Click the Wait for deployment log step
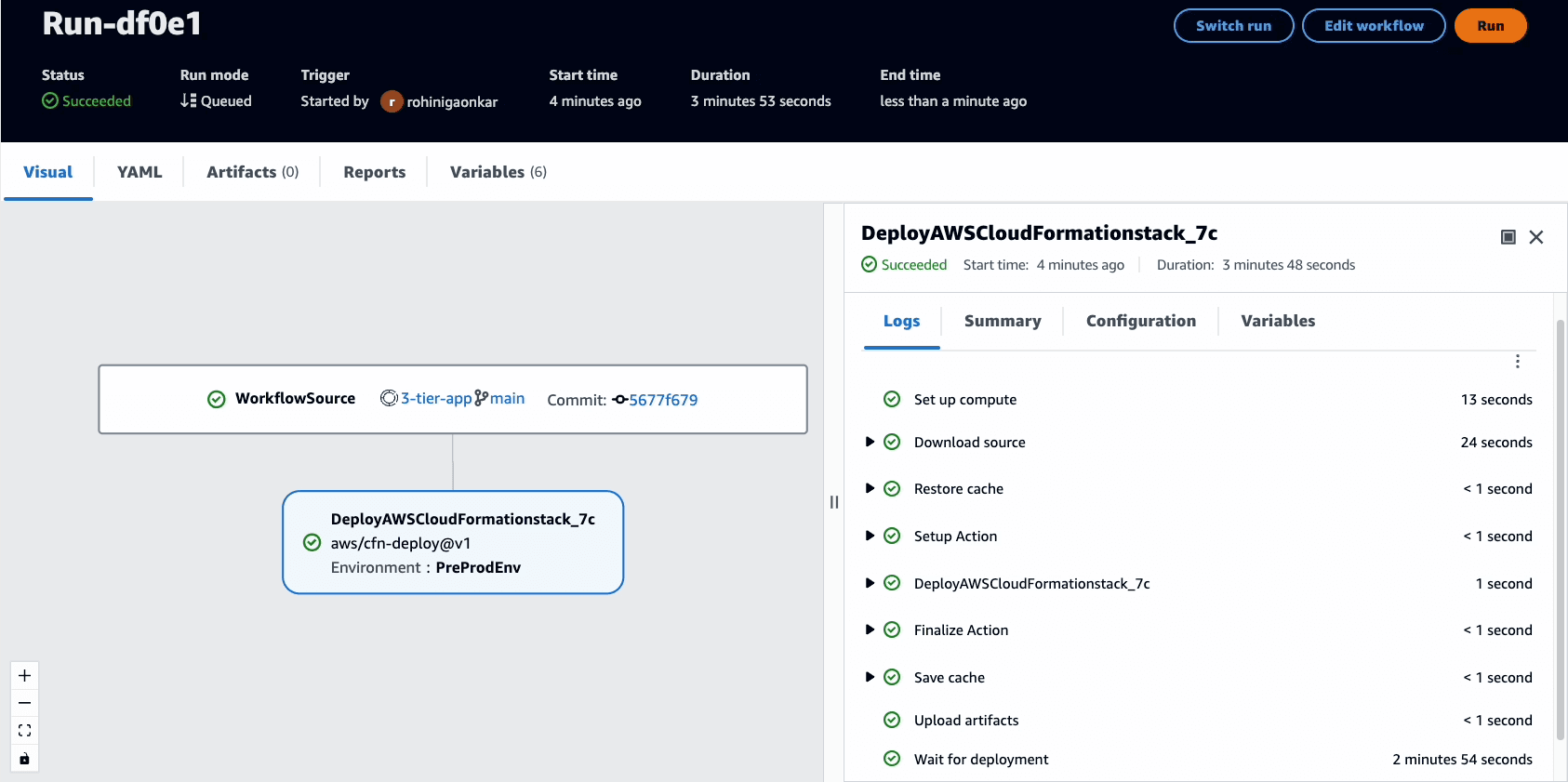Screen dimensions: 1568x782 pos(1206,759)
